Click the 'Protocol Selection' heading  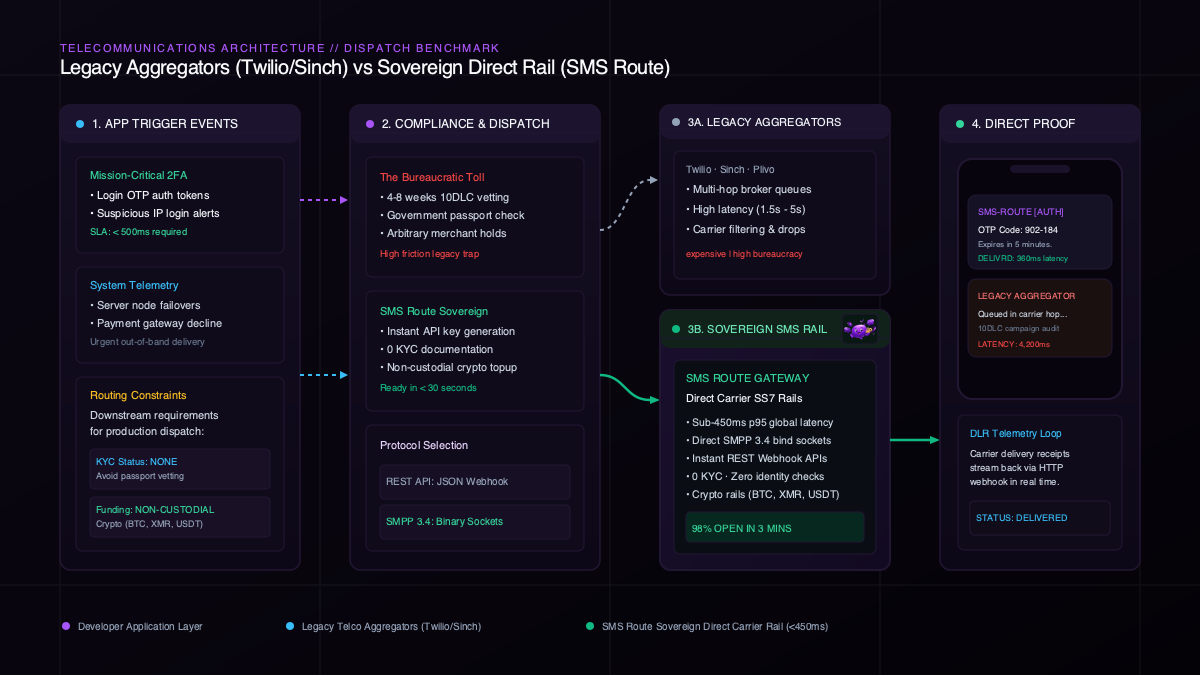(x=424, y=445)
